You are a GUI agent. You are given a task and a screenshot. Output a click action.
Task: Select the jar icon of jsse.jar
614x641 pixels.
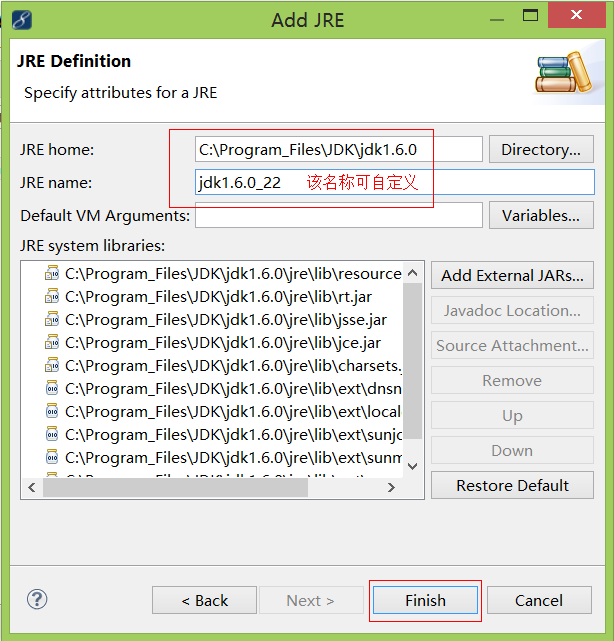coord(52,319)
